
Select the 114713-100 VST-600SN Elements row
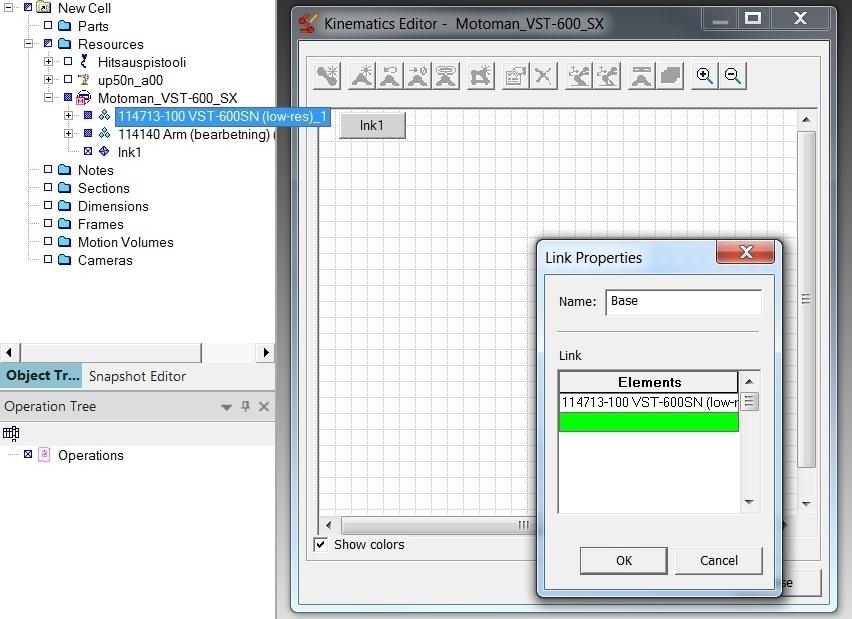(x=649, y=402)
